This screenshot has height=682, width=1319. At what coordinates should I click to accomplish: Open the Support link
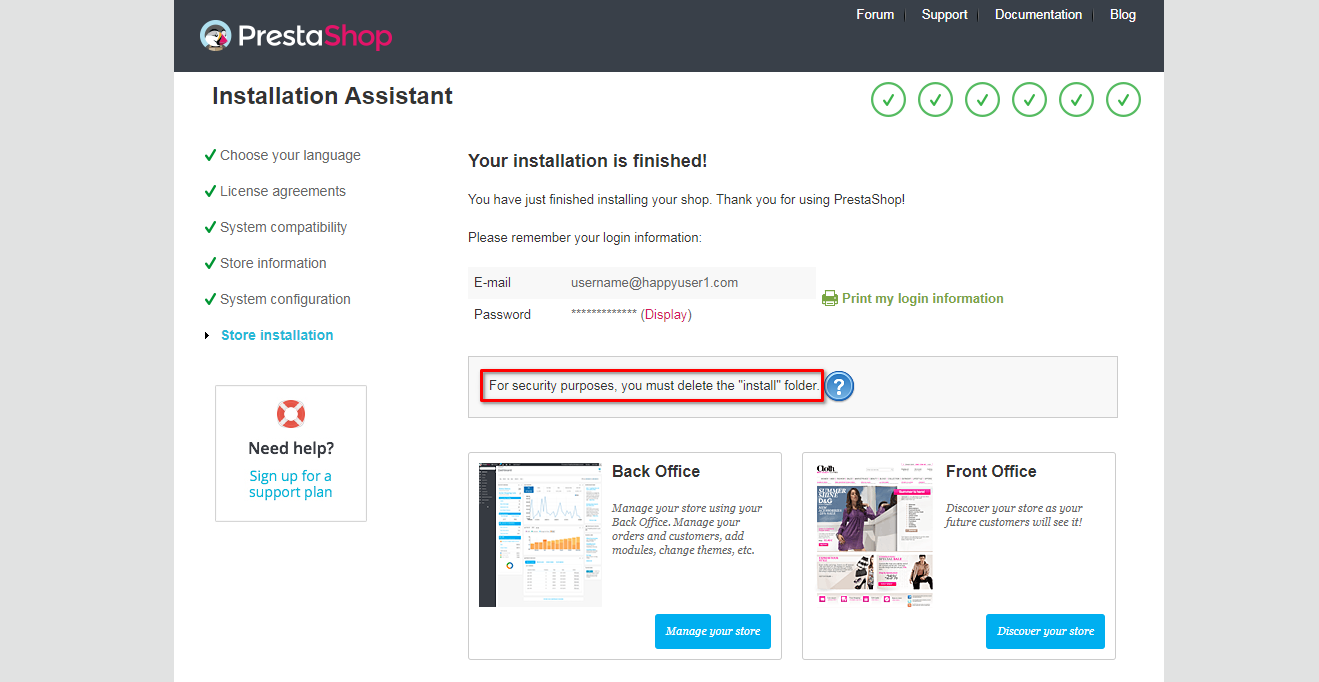(x=944, y=14)
